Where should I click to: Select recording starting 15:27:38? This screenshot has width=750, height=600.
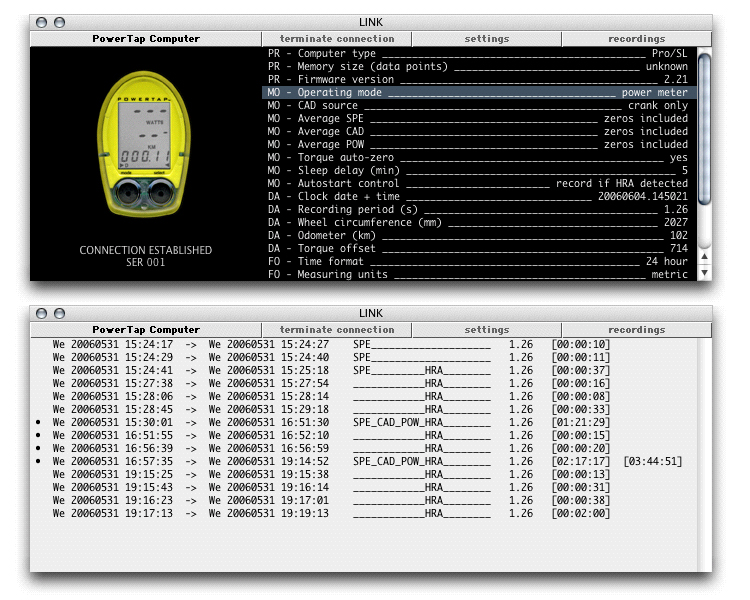[x=364, y=383]
